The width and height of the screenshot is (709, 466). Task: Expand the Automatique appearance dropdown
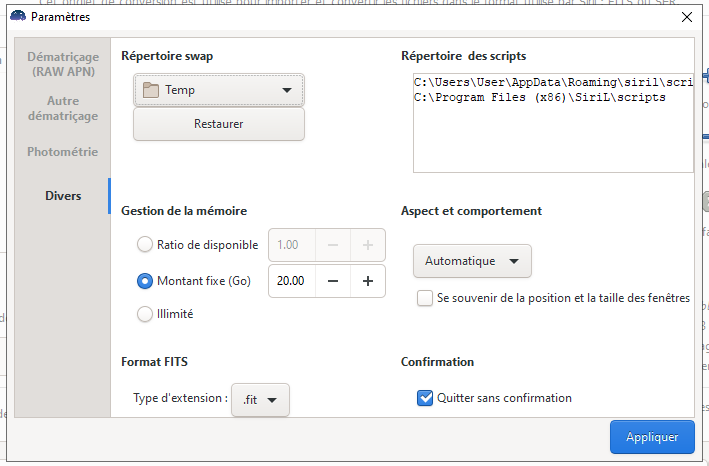[x=472, y=261]
